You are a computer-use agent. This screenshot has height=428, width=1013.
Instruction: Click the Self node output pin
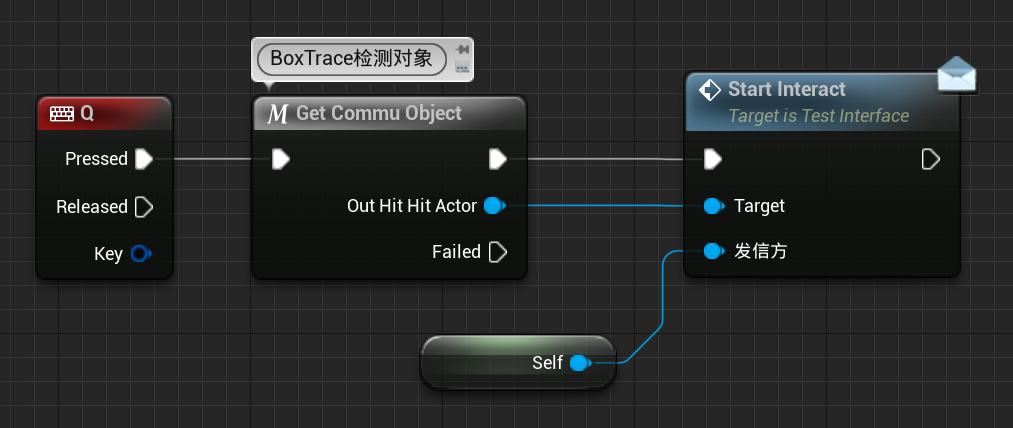(580, 363)
